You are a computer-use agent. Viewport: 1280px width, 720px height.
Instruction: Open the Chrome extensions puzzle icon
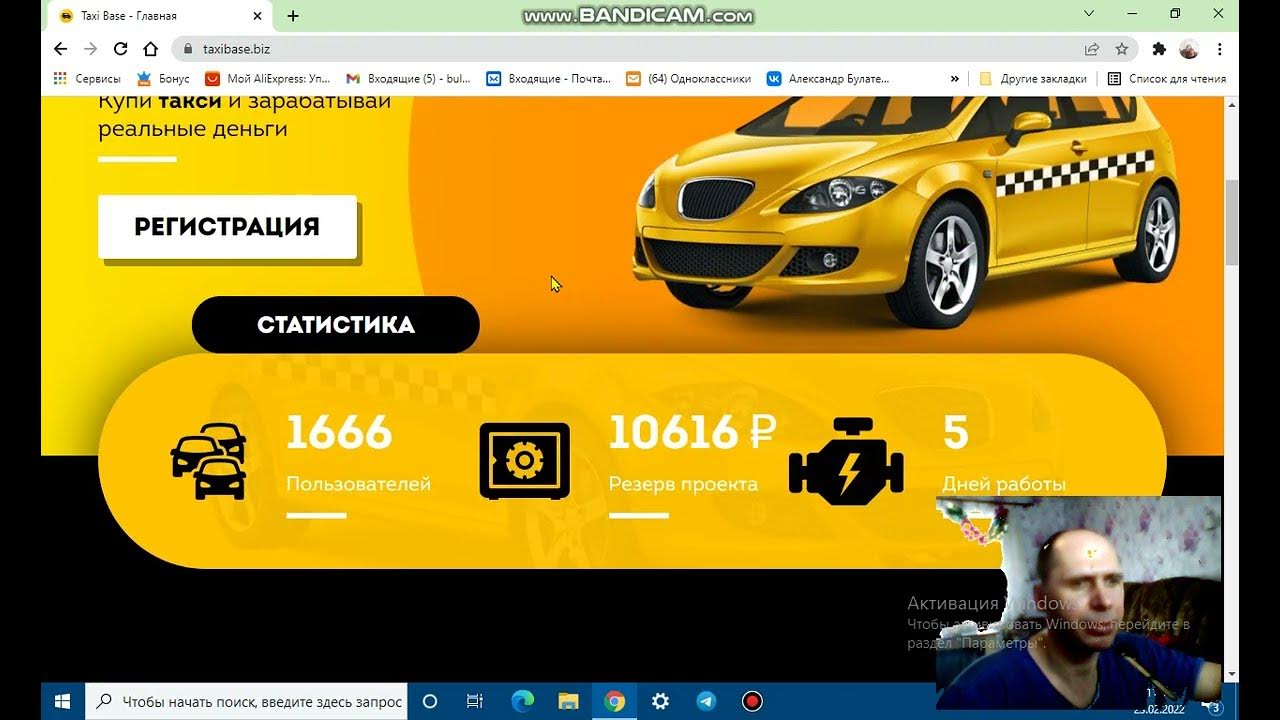coord(1159,49)
